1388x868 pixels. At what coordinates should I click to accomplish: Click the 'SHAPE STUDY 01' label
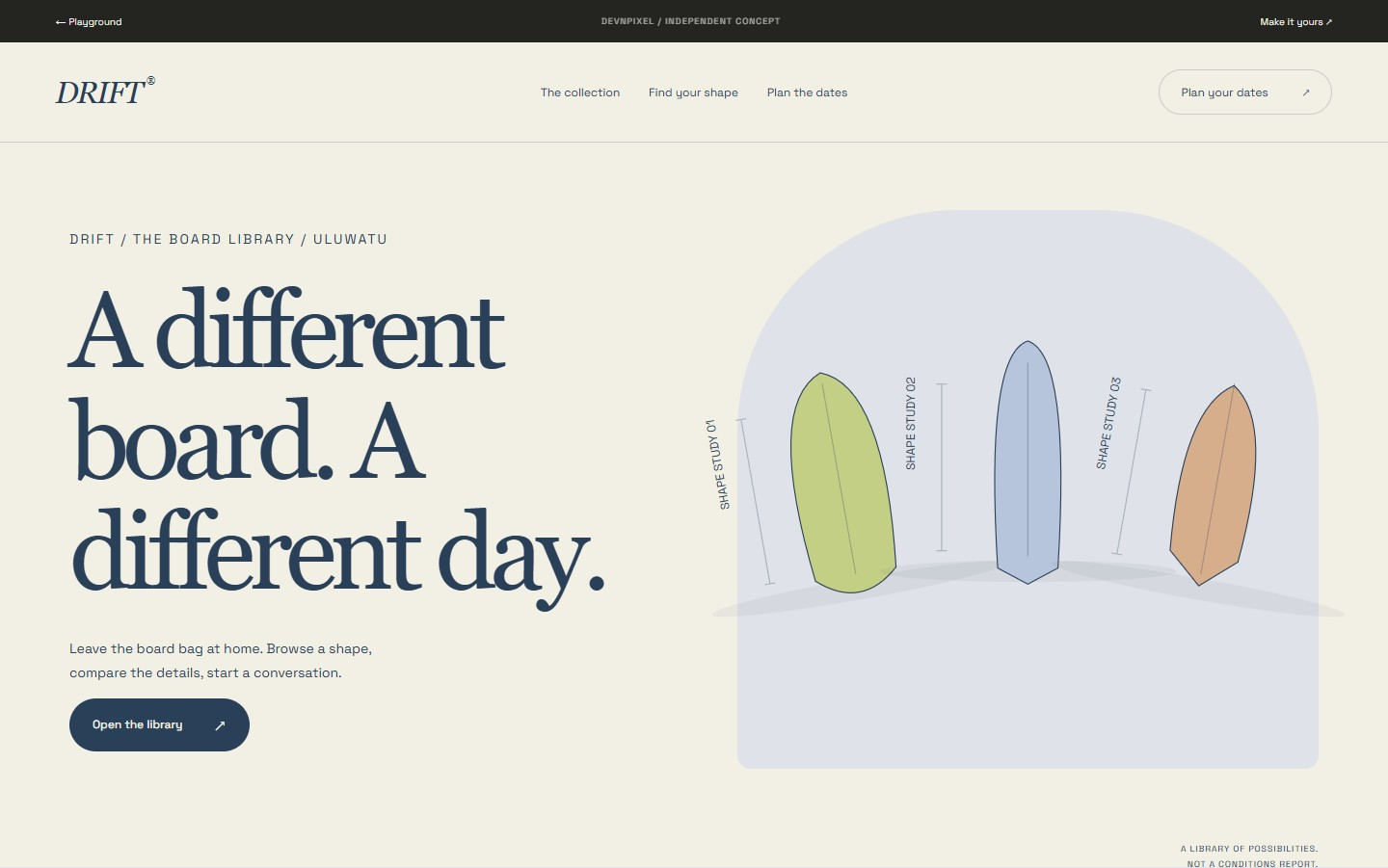point(717,464)
